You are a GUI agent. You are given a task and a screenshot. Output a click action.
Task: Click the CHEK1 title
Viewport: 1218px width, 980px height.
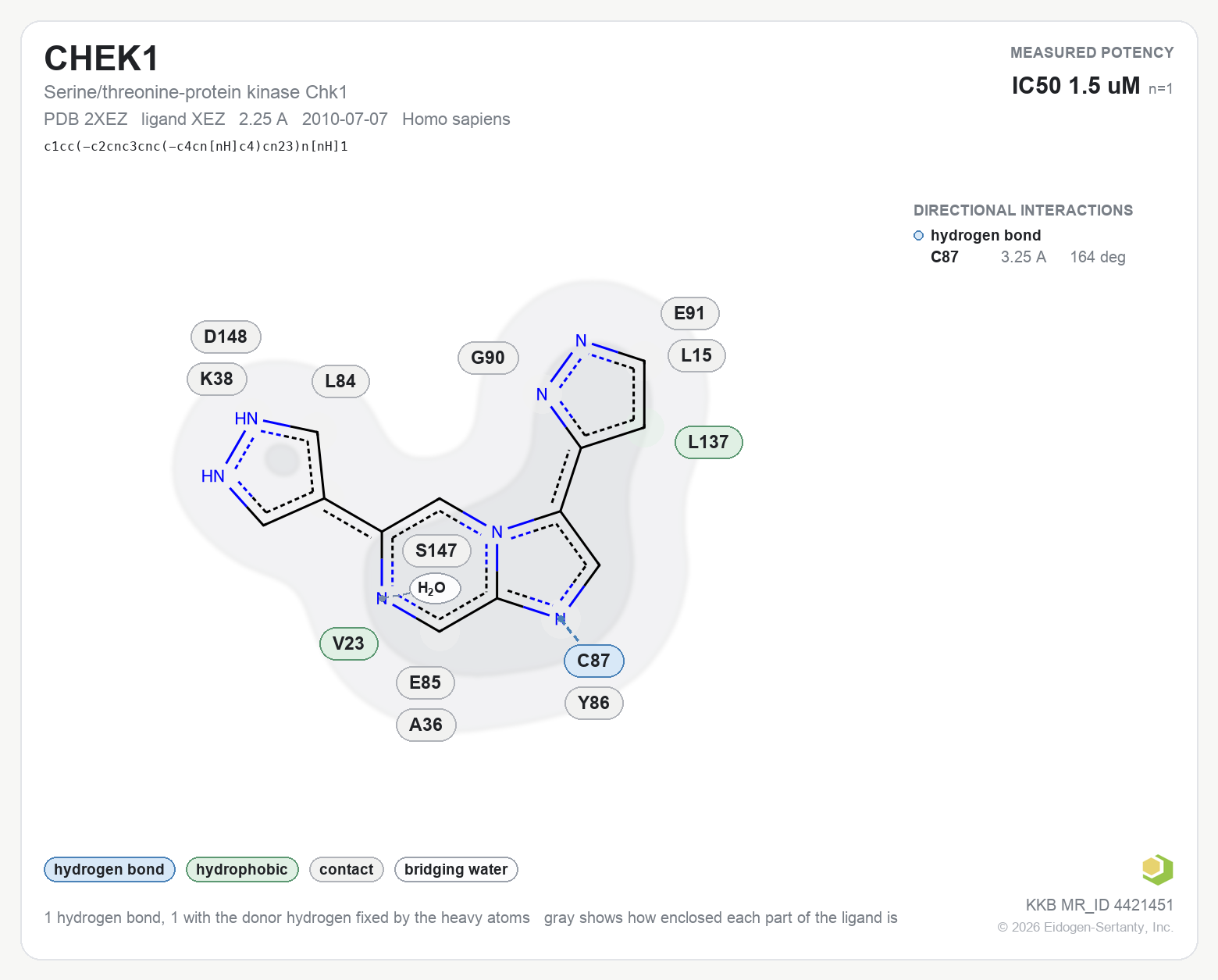tap(101, 59)
